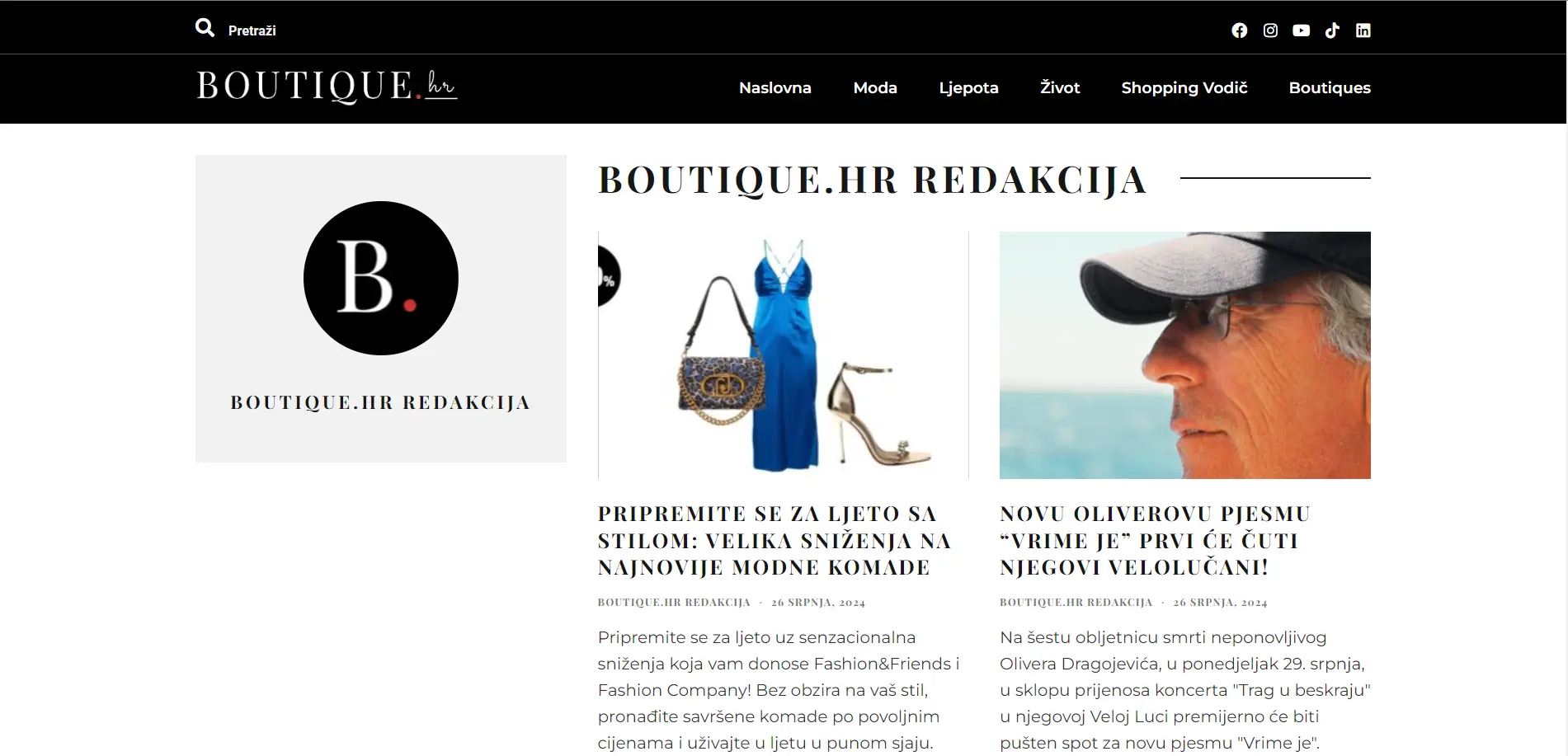This screenshot has height=756, width=1568.
Task: Open the Moda menu item
Action: tap(874, 87)
